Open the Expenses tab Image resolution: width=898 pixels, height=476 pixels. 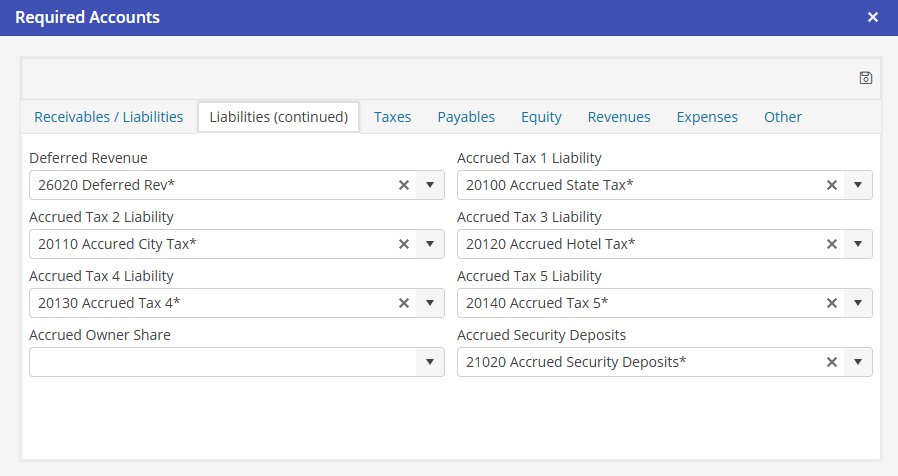[x=707, y=117]
